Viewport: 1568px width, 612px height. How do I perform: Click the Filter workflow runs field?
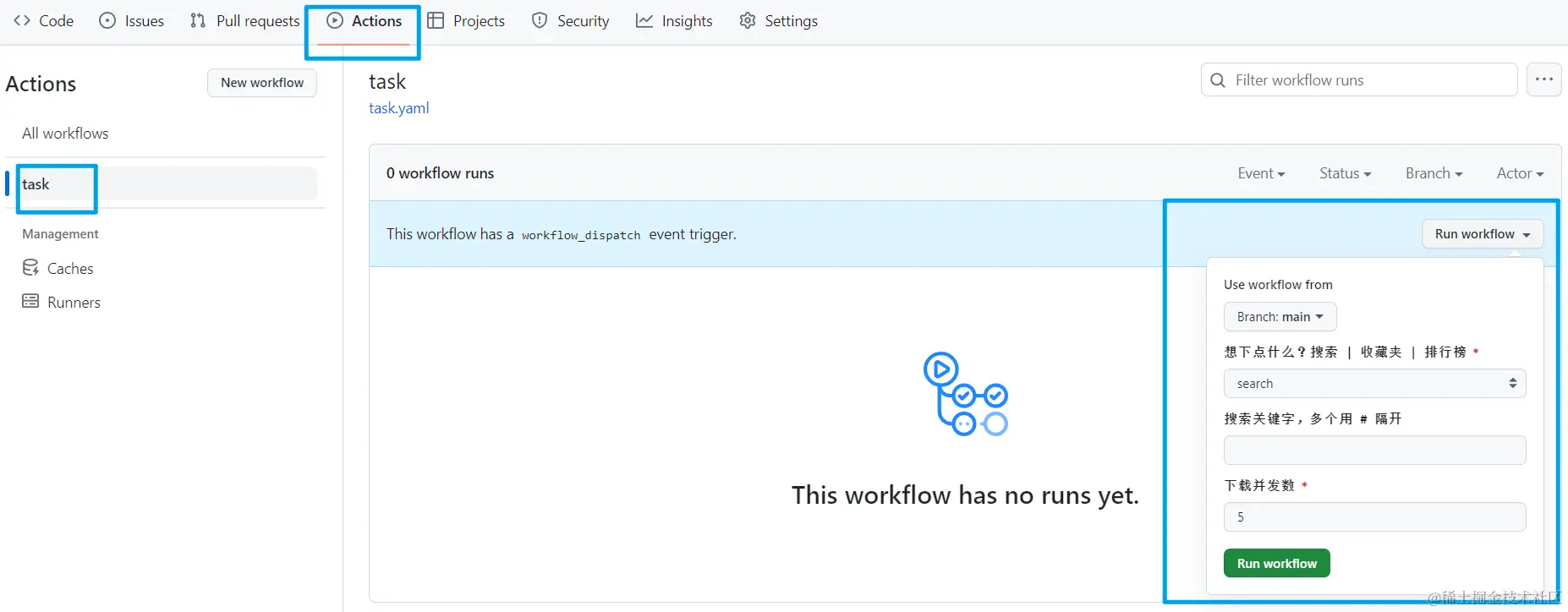(1359, 80)
